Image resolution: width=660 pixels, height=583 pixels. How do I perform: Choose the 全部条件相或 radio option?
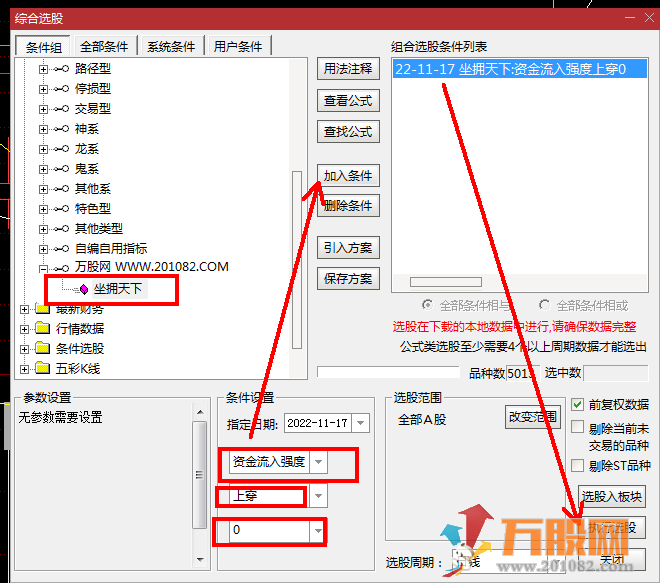[544, 304]
